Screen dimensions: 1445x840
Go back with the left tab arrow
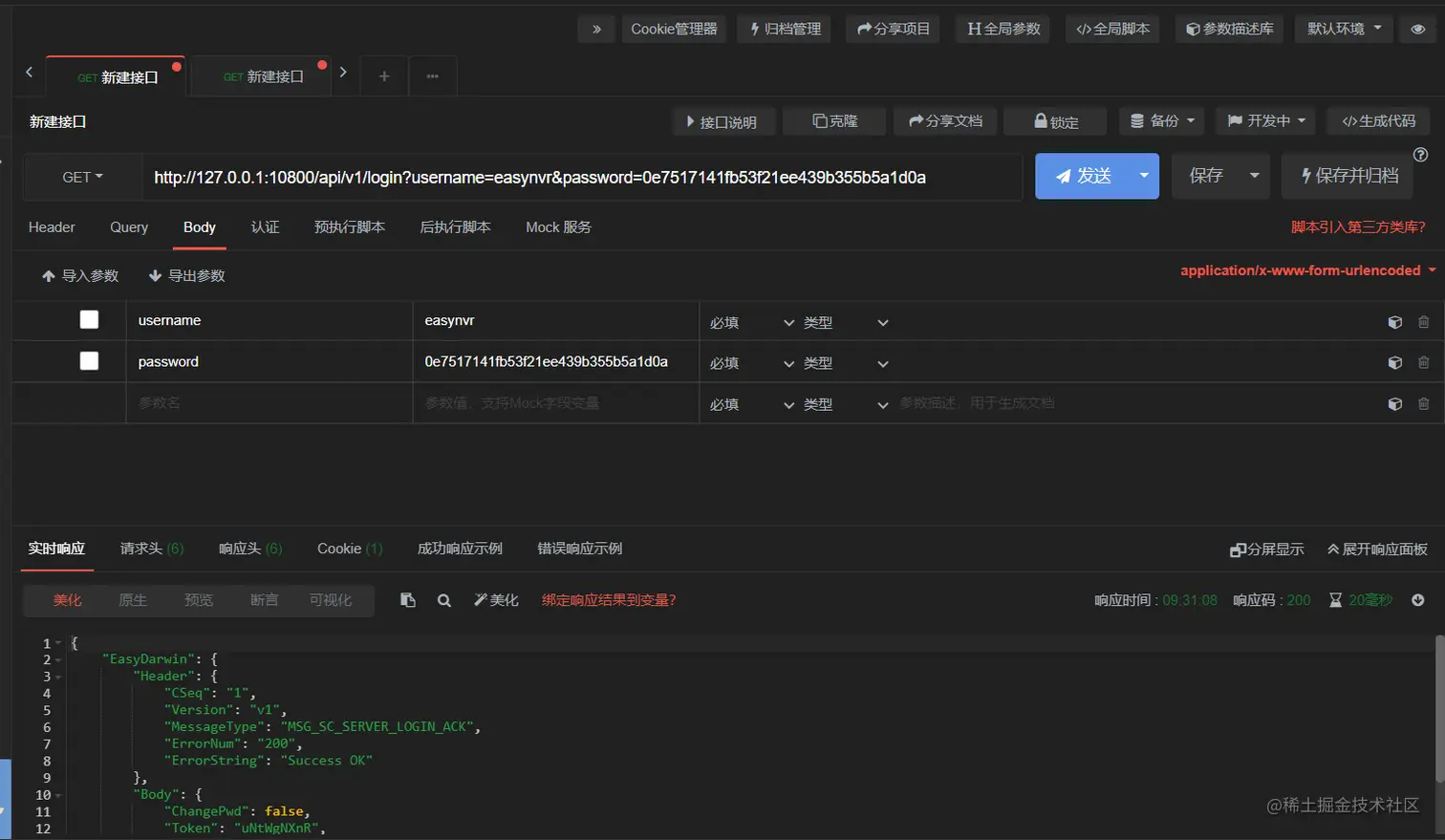pyautogui.click(x=30, y=72)
